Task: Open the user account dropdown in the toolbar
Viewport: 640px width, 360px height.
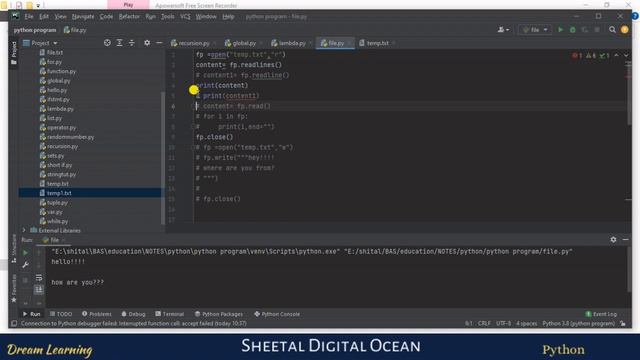Action: click(503, 30)
